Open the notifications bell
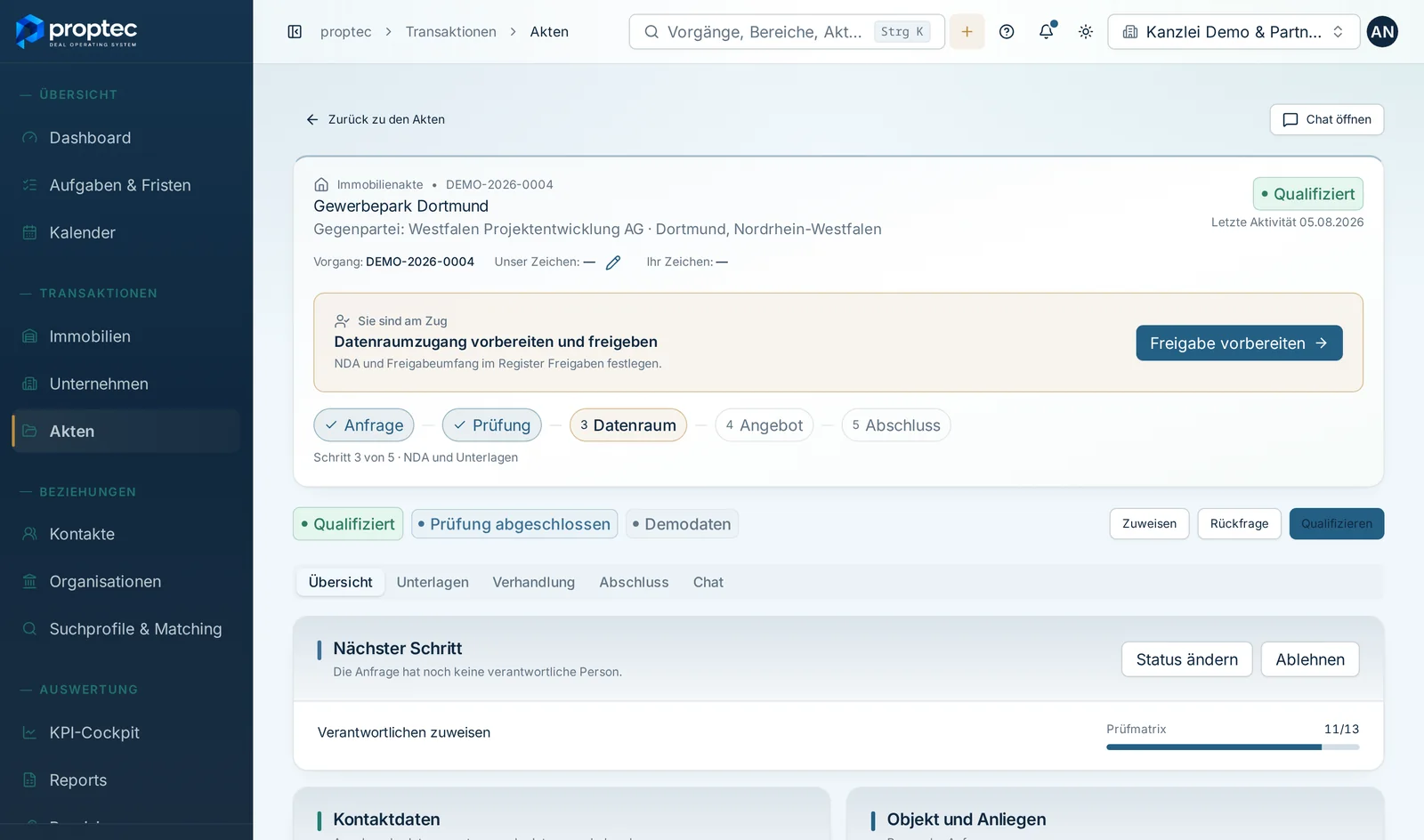Image resolution: width=1424 pixels, height=840 pixels. pyautogui.click(x=1047, y=32)
